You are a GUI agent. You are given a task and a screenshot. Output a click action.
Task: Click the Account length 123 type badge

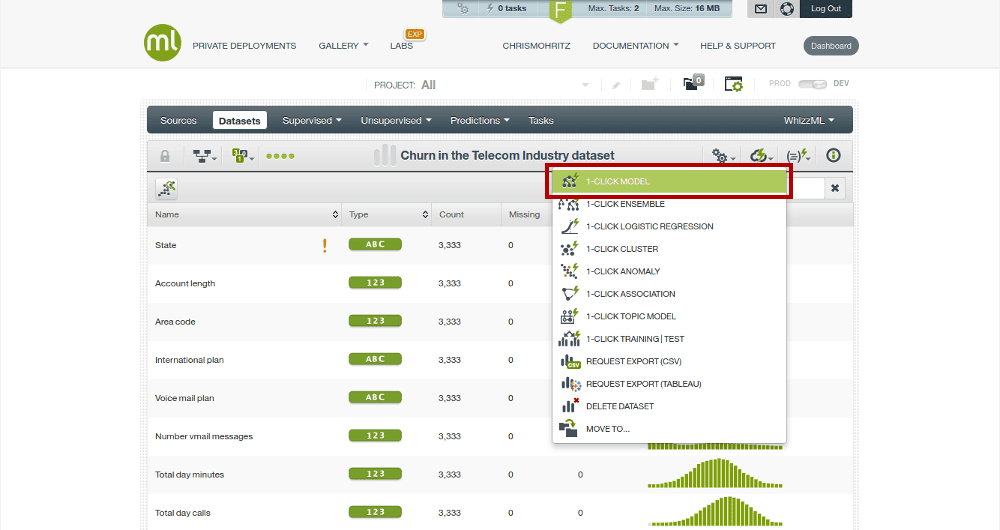pyautogui.click(x=375, y=283)
